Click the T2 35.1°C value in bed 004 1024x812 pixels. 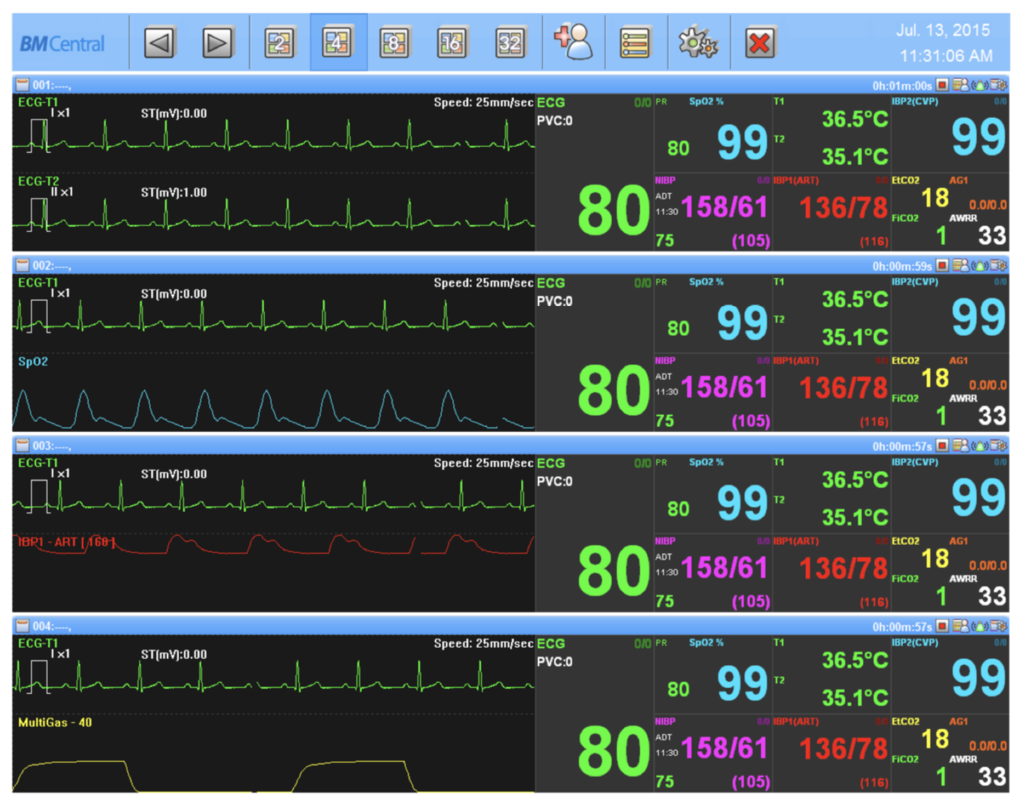pyautogui.click(x=855, y=698)
